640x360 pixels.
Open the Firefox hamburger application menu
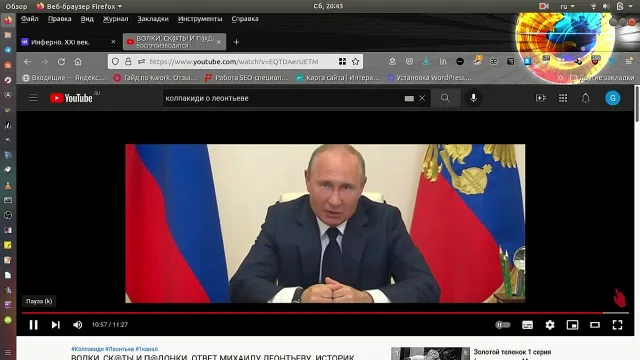[x=629, y=62]
